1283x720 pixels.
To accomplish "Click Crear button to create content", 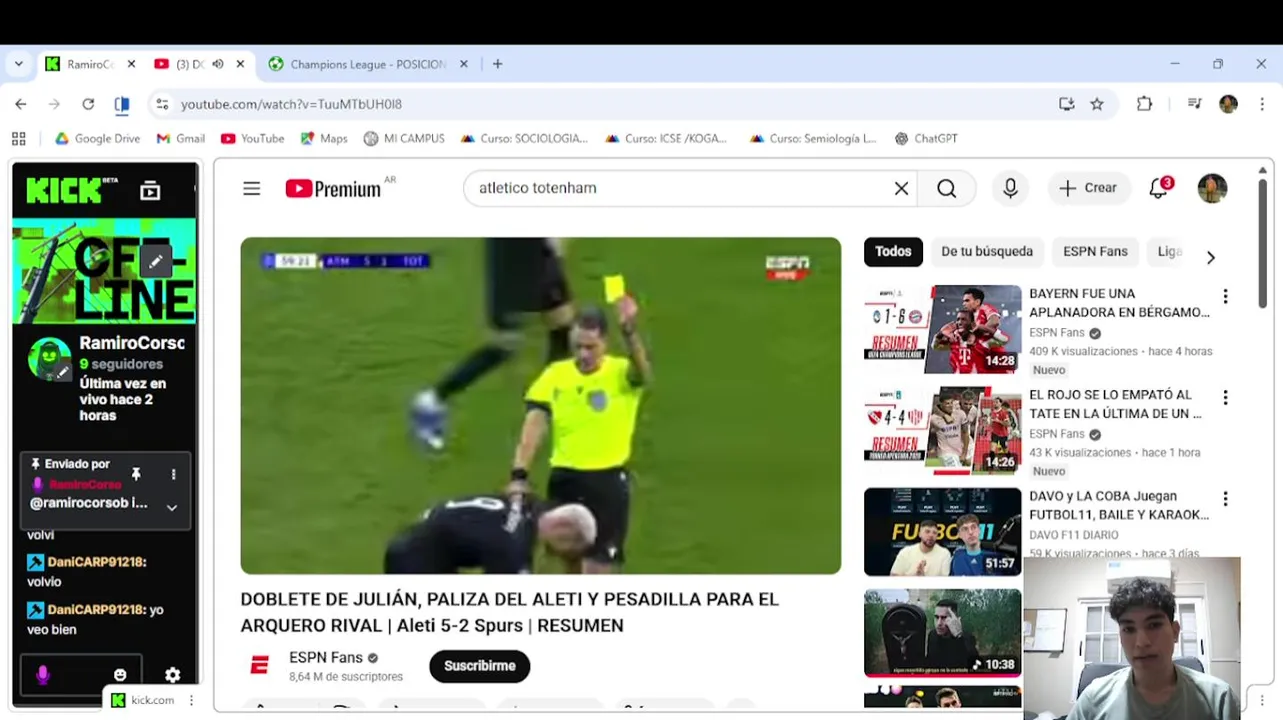I will click(x=1088, y=188).
